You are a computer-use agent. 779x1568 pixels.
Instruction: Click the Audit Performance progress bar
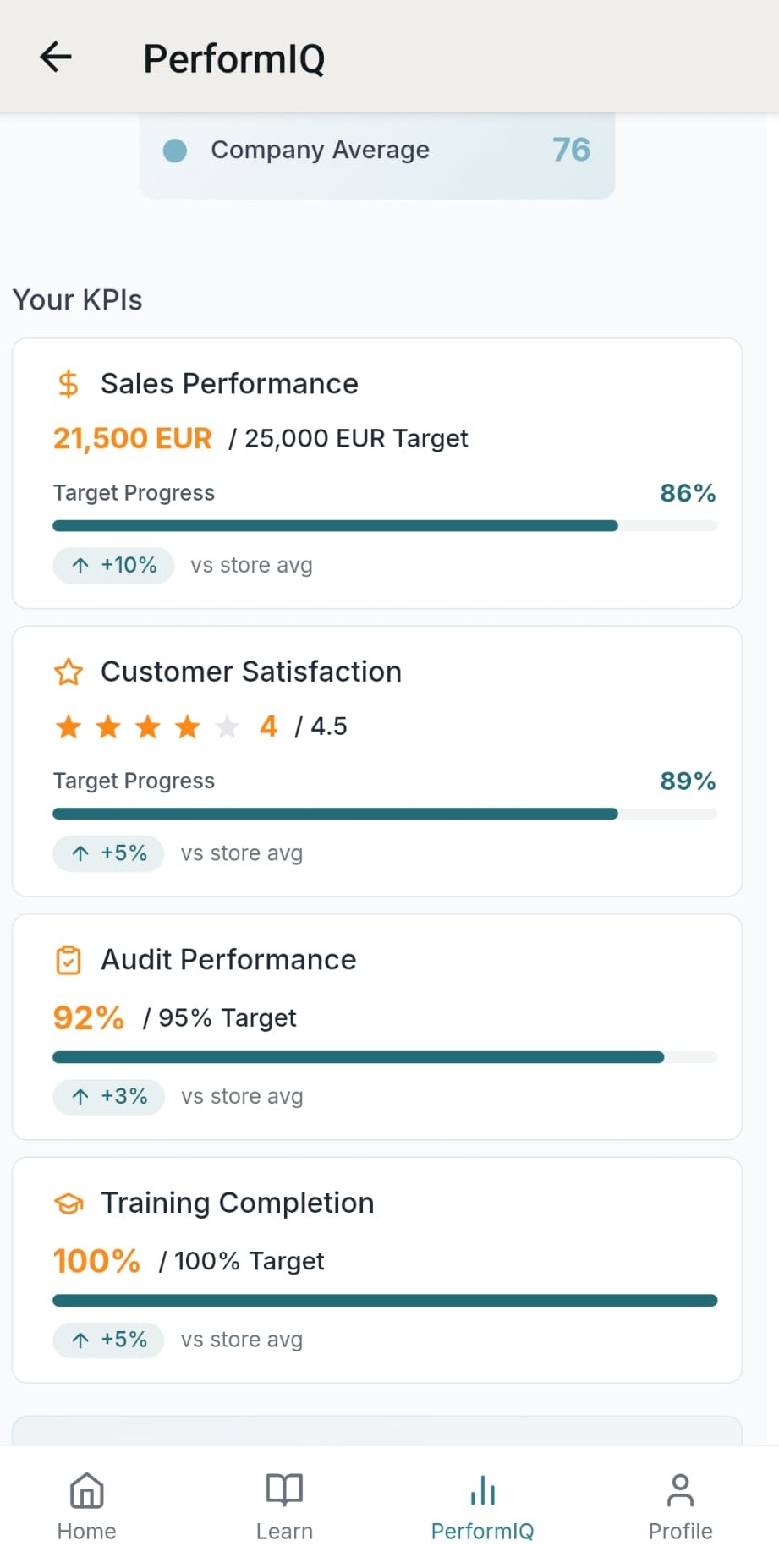pos(385,1057)
